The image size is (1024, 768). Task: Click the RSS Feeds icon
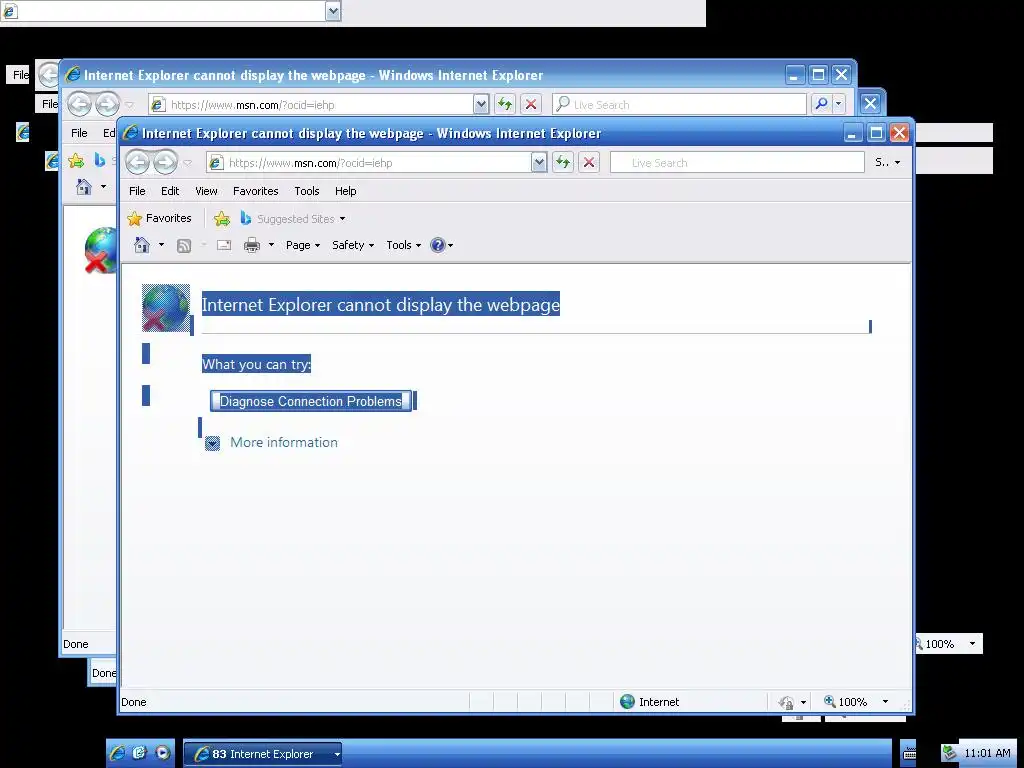pos(184,246)
